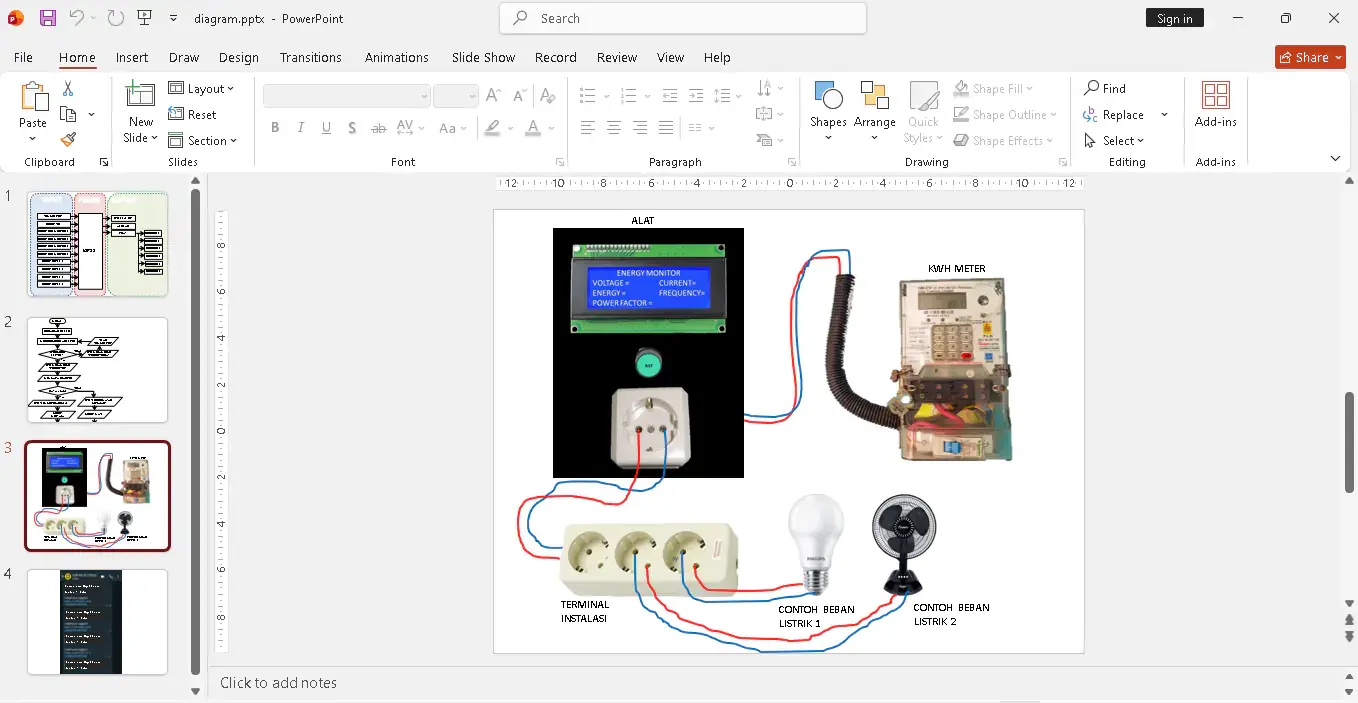
Task: Click the Save icon in title bar
Action: click(48, 18)
